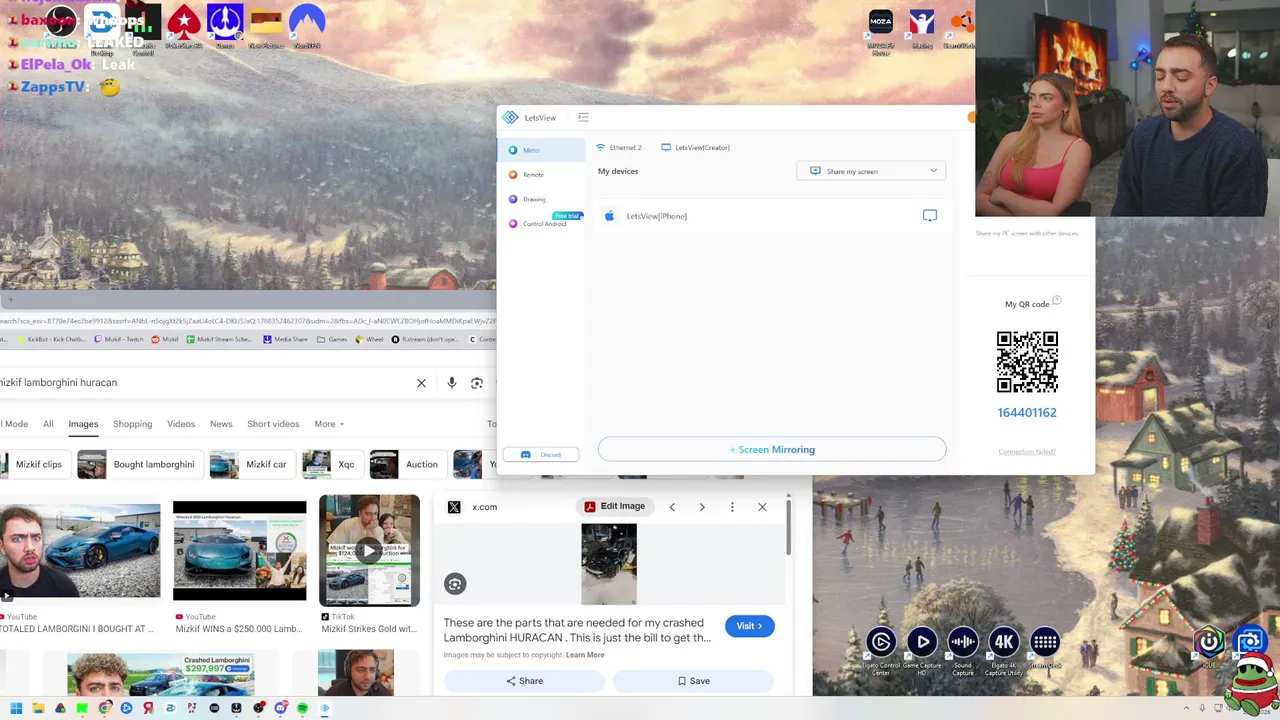1280x720 pixels.
Task: Click the LetsView logo icon
Action: click(x=511, y=118)
